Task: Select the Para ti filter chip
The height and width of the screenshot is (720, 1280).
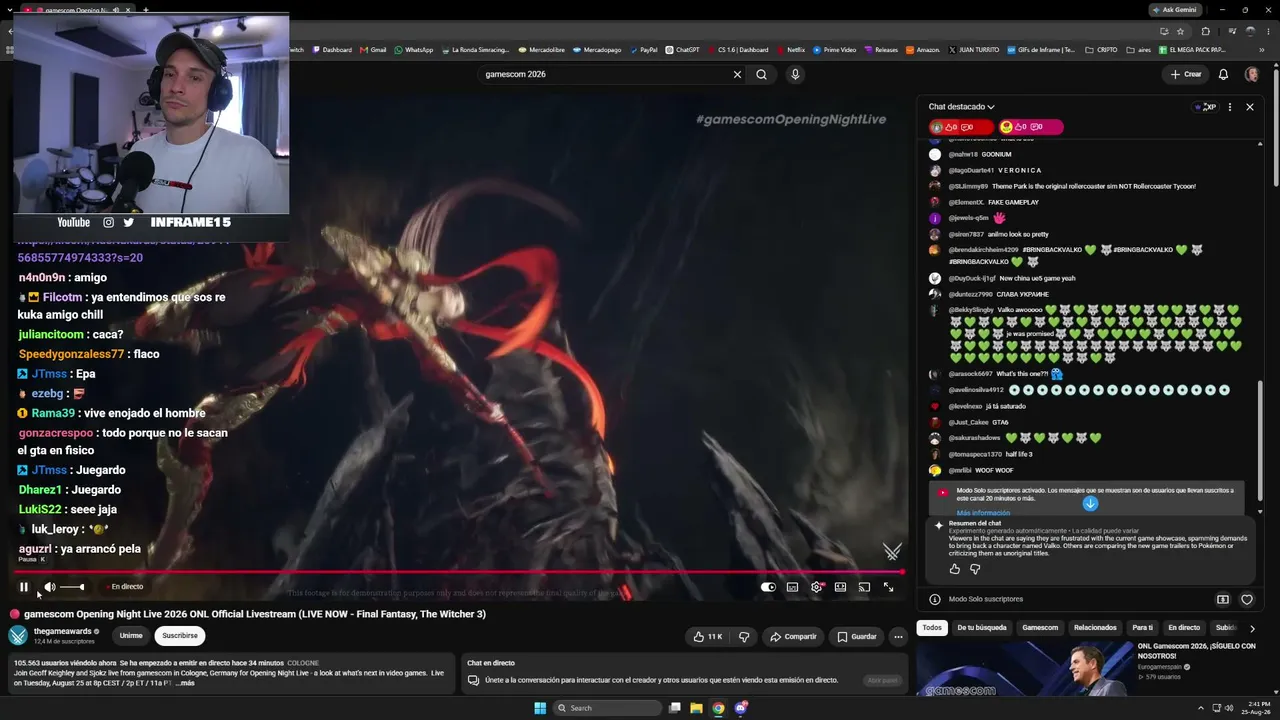Action: point(1142,628)
